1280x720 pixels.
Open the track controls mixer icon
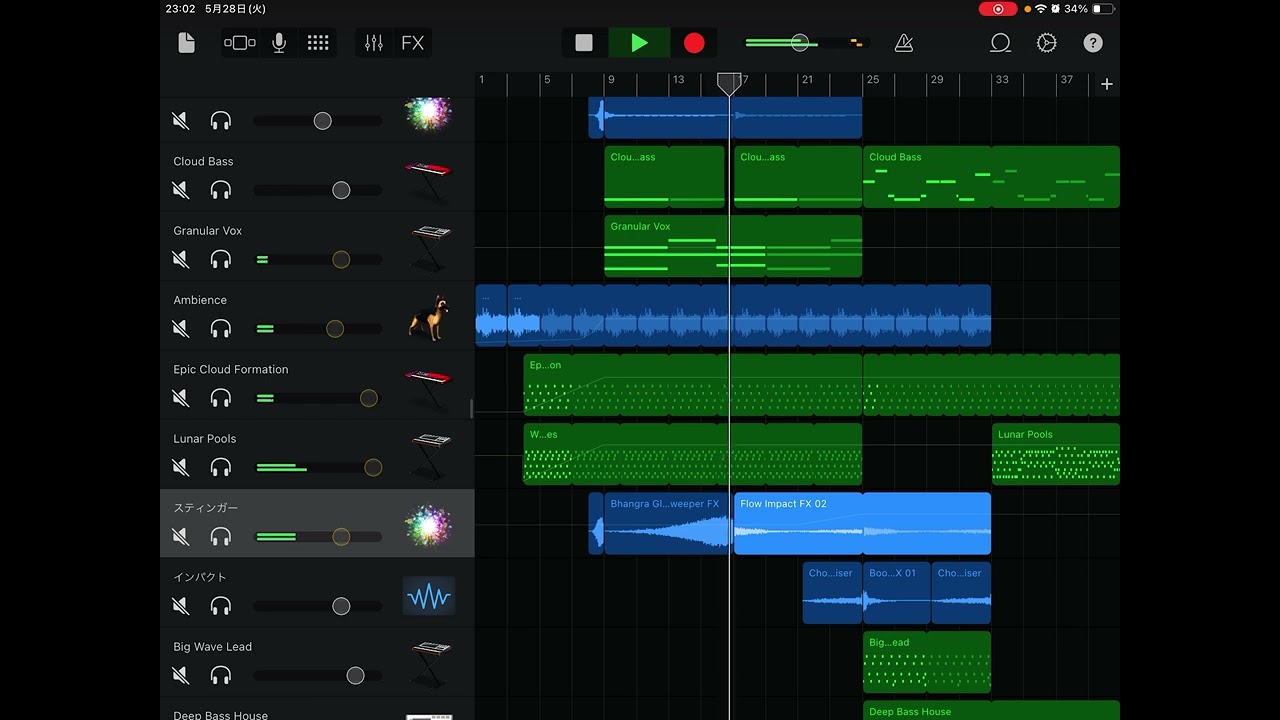pos(374,43)
